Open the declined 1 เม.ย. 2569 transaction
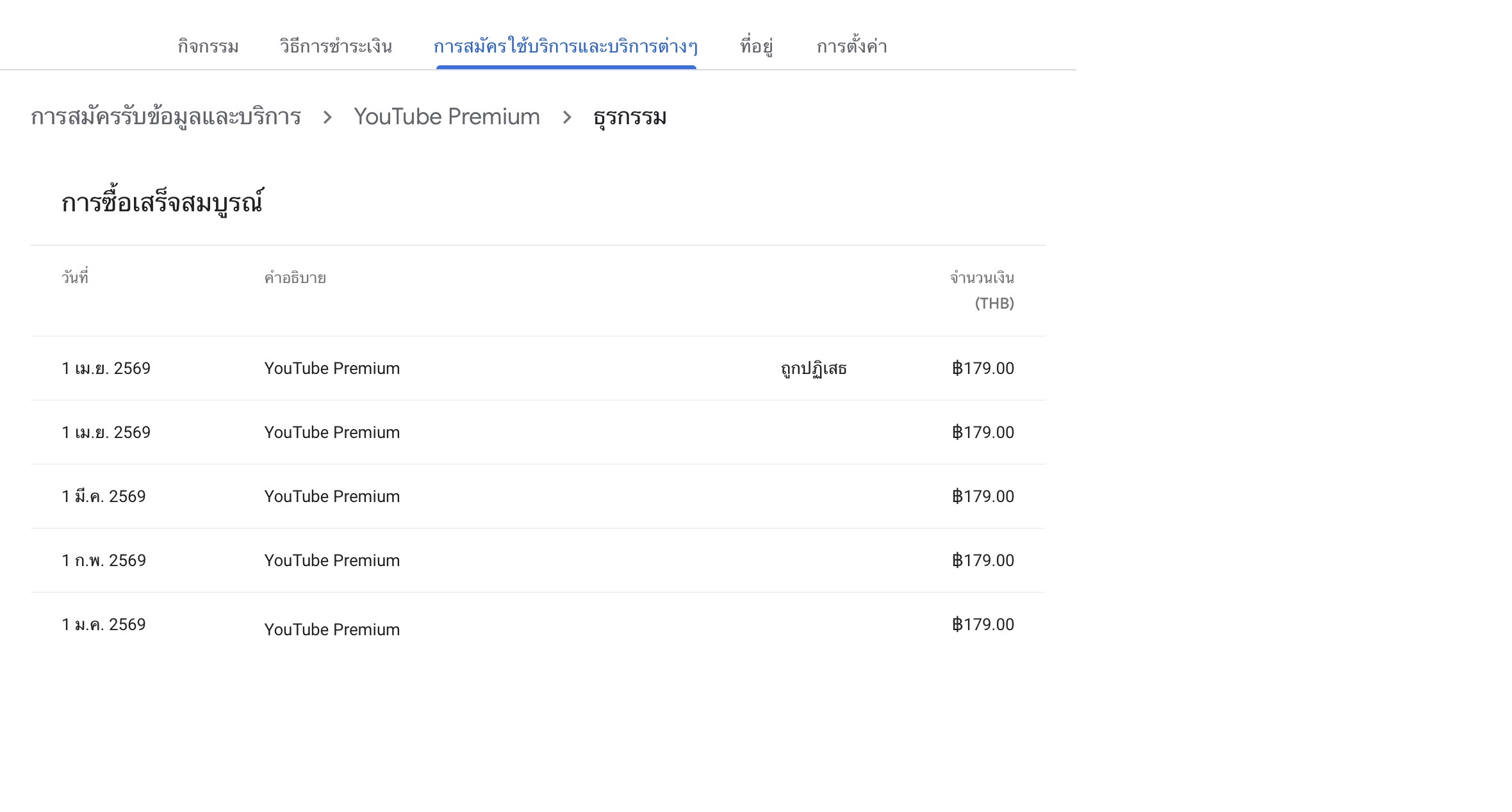1512x812 pixels. pos(332,369)
